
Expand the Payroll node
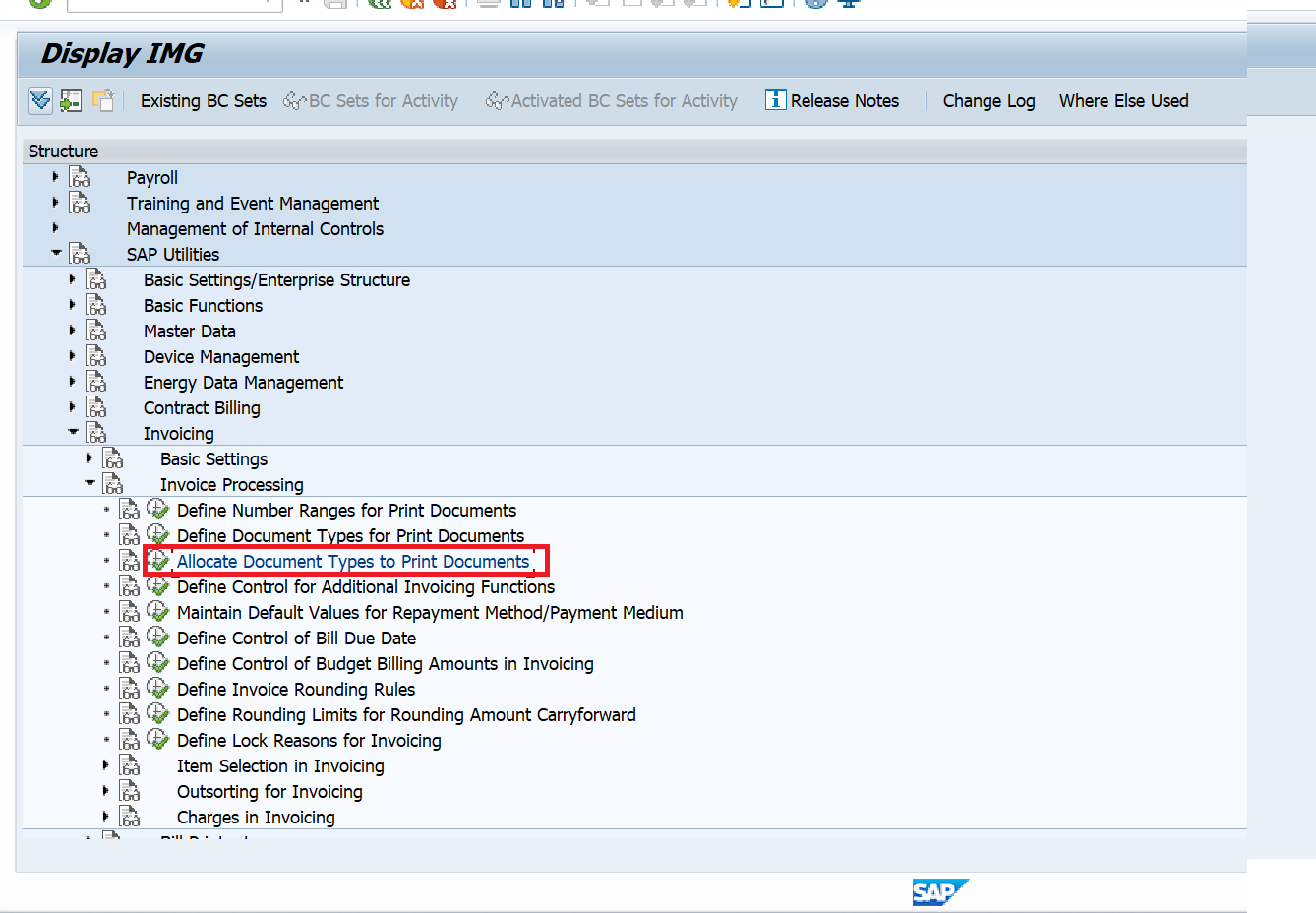coord(55,176)
